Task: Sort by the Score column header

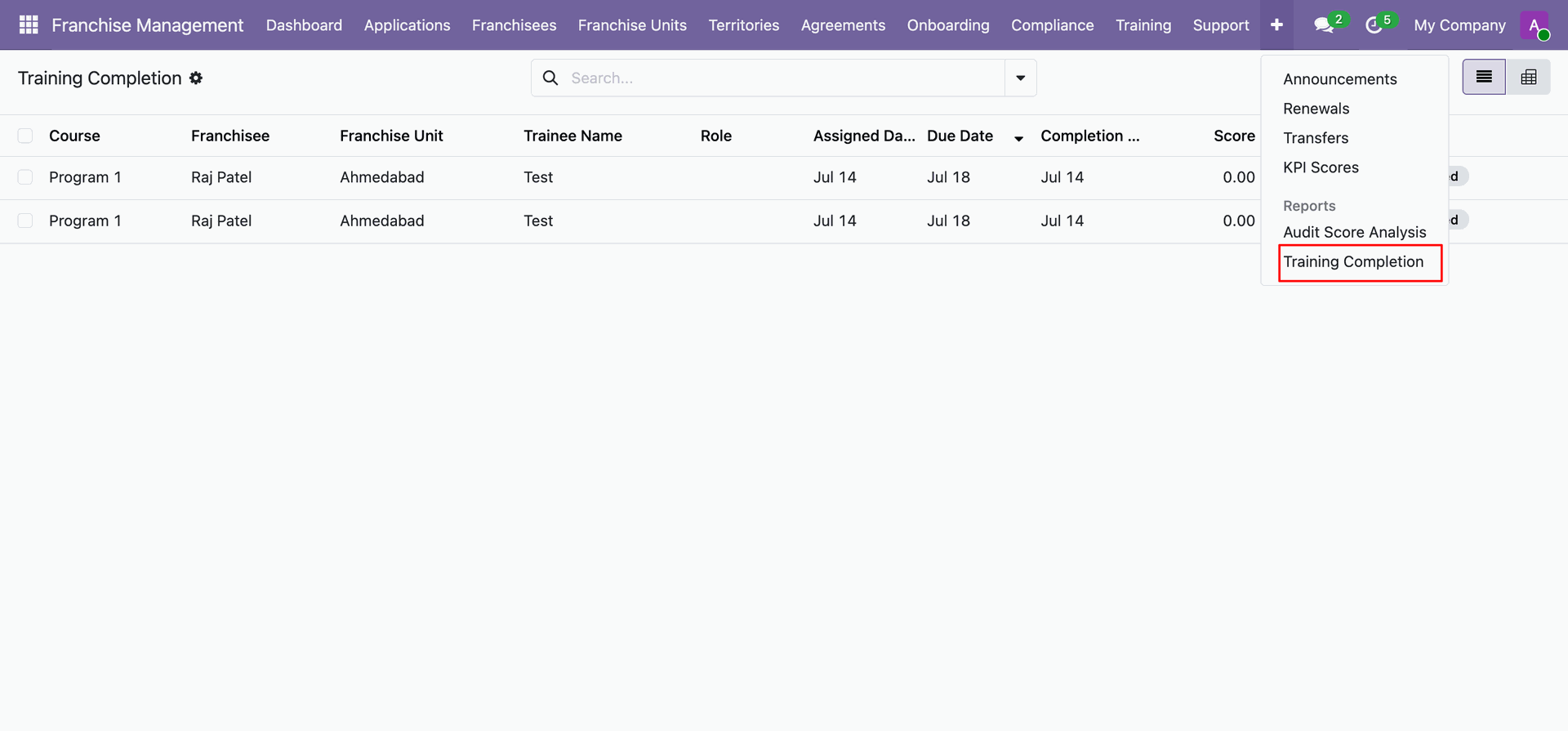Action: pyautogui.click(x=1234, y=136)
